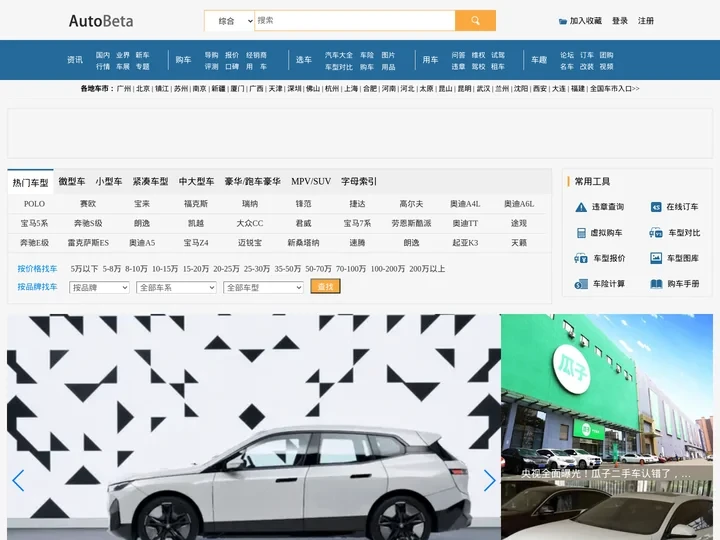This screenshot has width=720, height=540.
Task: Go to next slide with right arrow
Action: click(489, 481)
